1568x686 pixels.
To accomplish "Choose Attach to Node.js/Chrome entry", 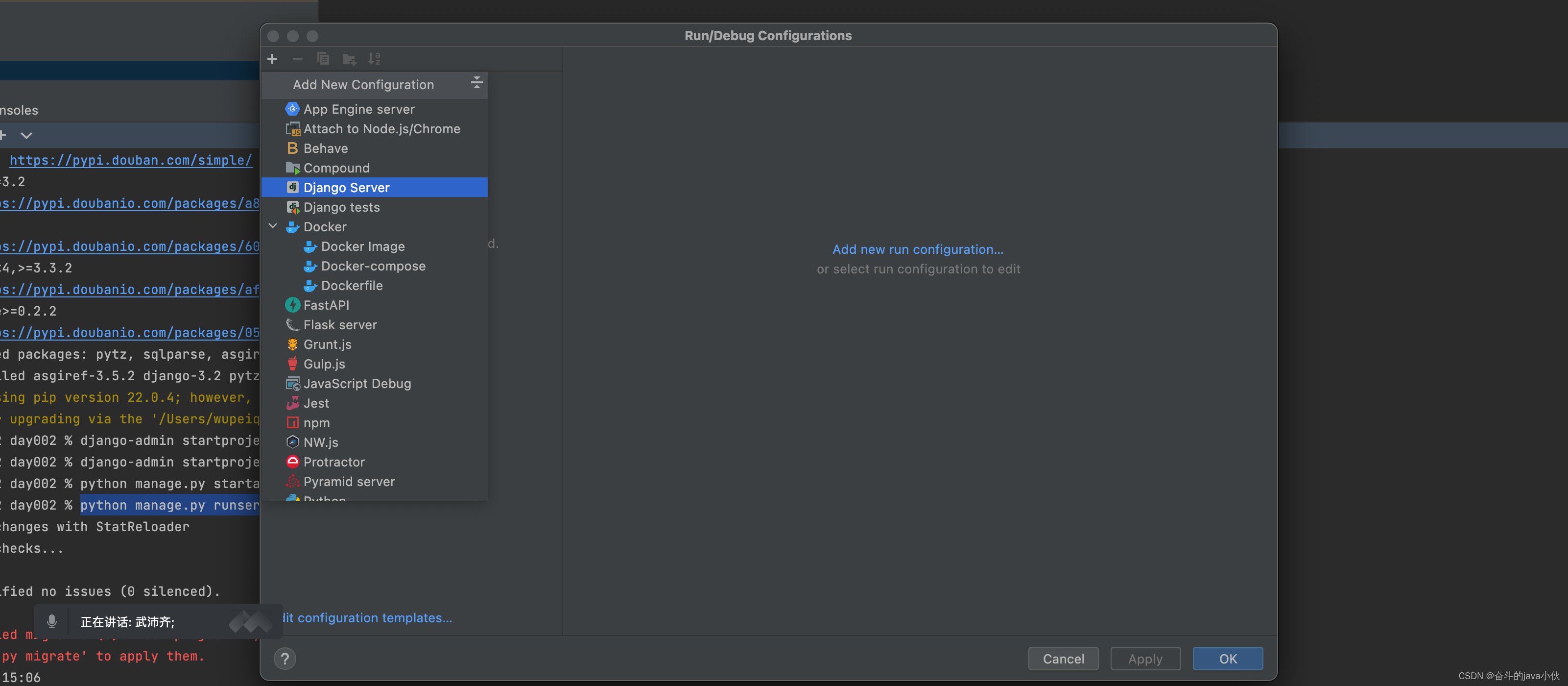I will click(374, 128).
